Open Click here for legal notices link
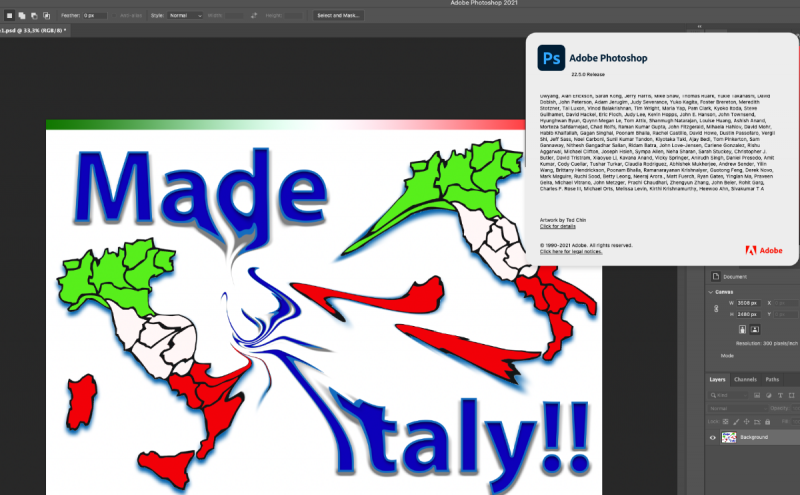This screenshot has width=800, height=495. pyautogui.click(x=571, y=252)
